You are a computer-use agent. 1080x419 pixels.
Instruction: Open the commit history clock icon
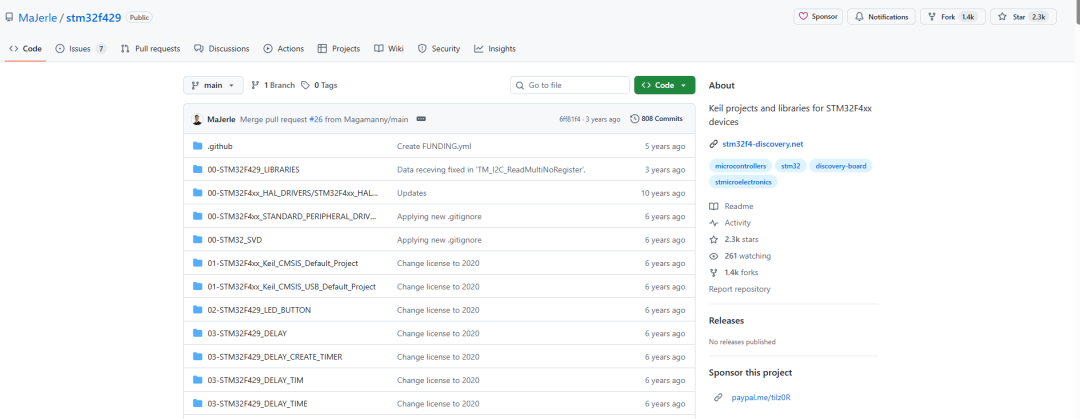click(634, 119)
